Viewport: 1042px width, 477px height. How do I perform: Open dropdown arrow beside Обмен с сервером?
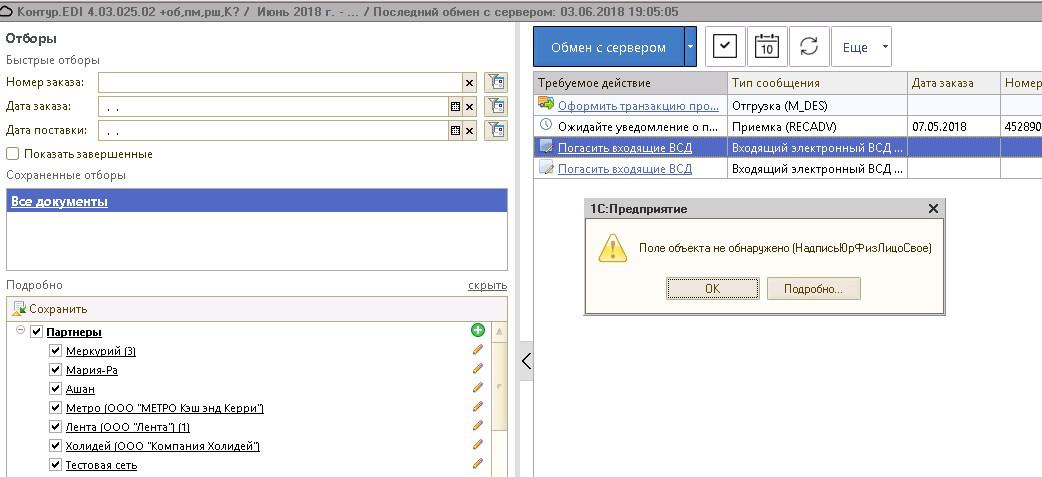click(x=690, y=47)
